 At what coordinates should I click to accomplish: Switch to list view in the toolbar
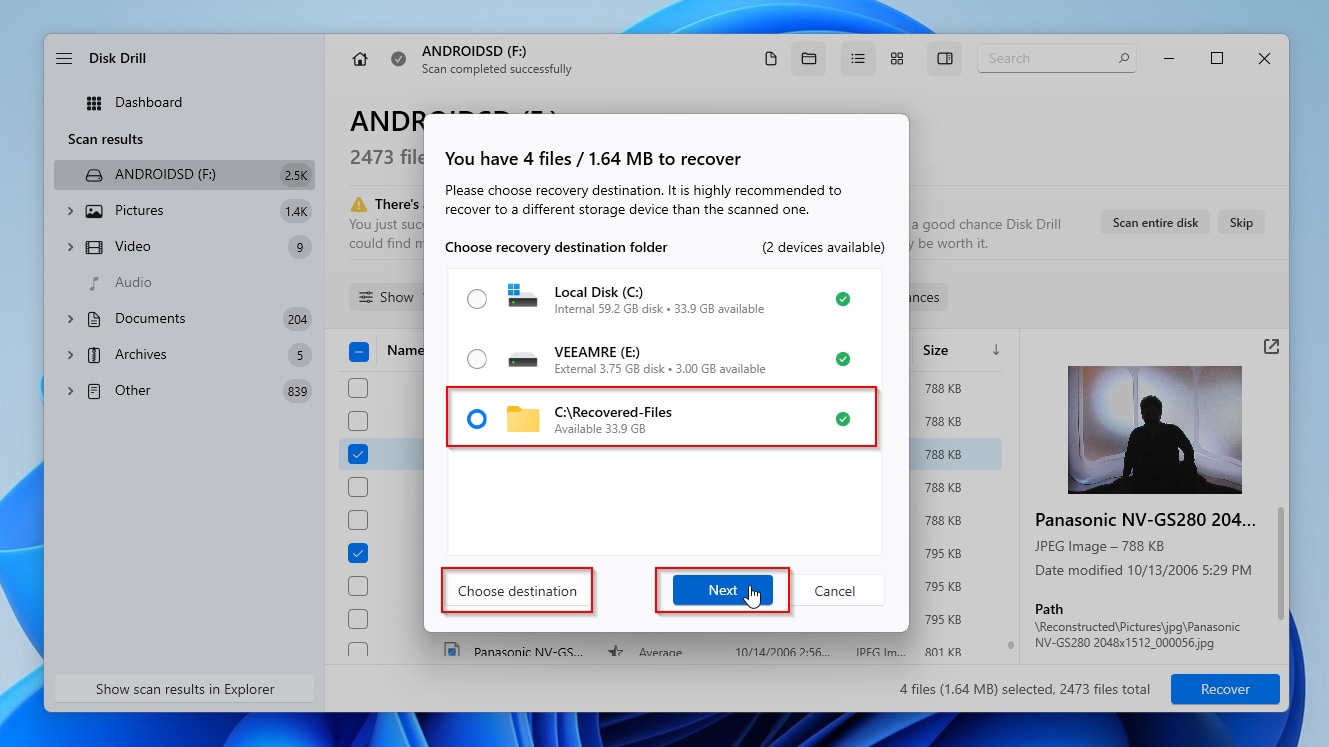click(857, 58)
